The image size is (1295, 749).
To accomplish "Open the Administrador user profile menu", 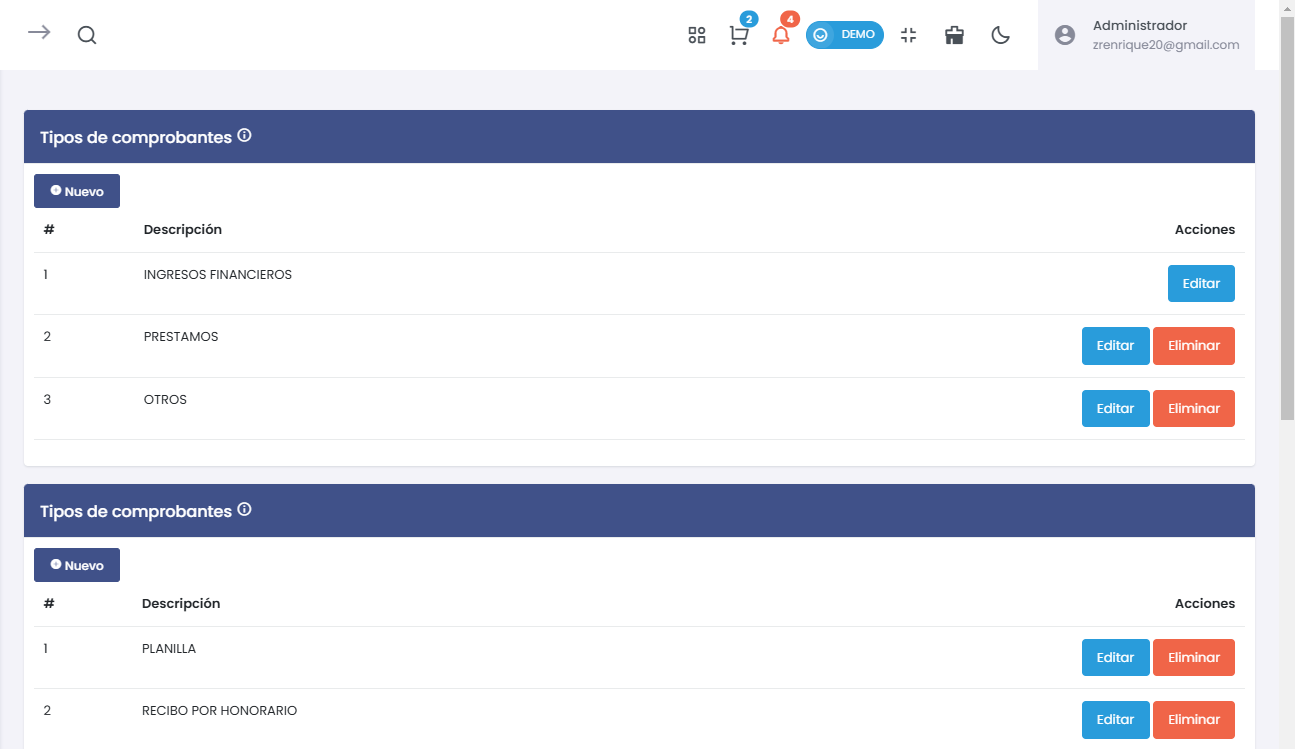I will [1146, 35].
